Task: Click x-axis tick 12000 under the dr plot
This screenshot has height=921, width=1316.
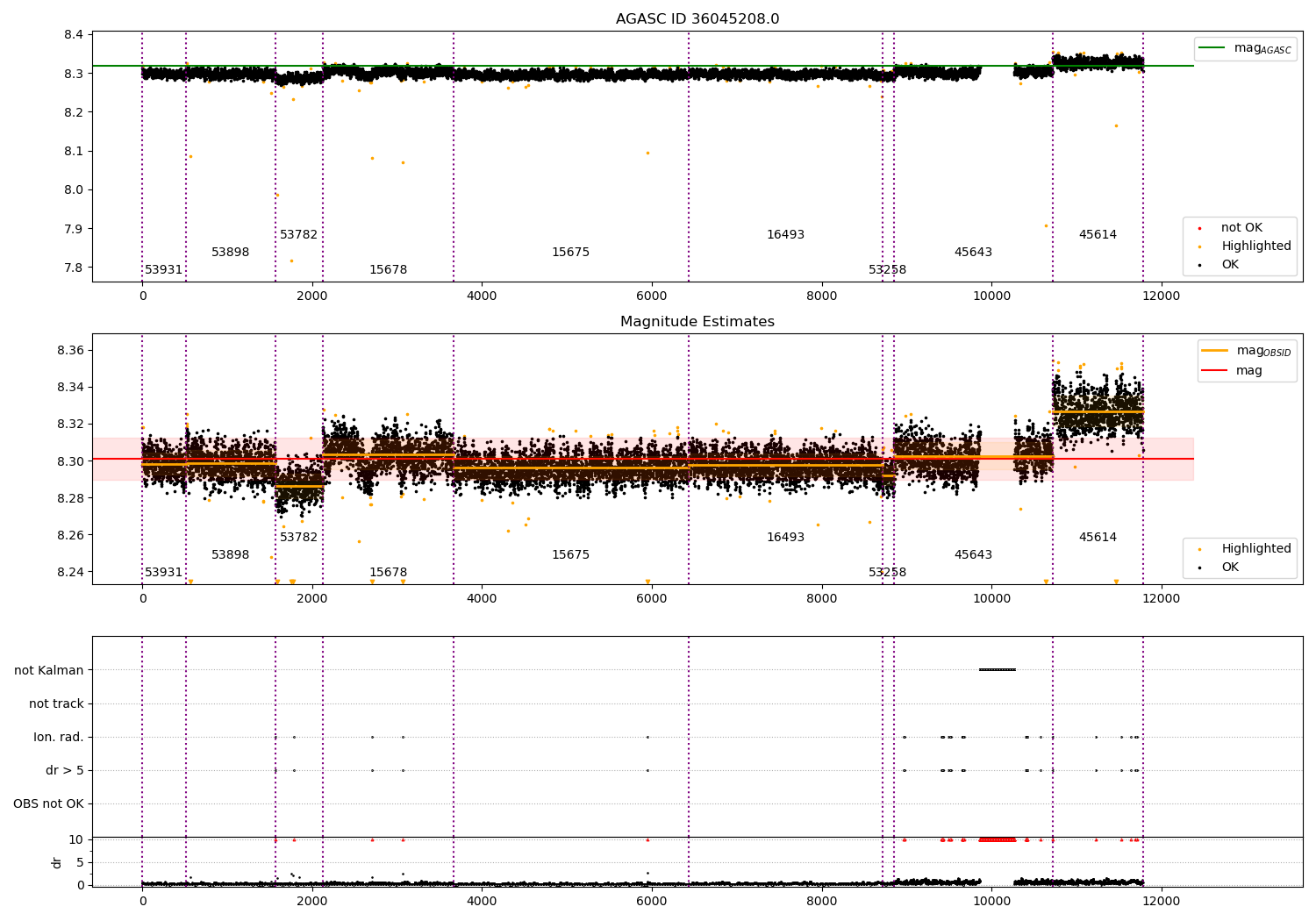Action: pos(1162,900)
